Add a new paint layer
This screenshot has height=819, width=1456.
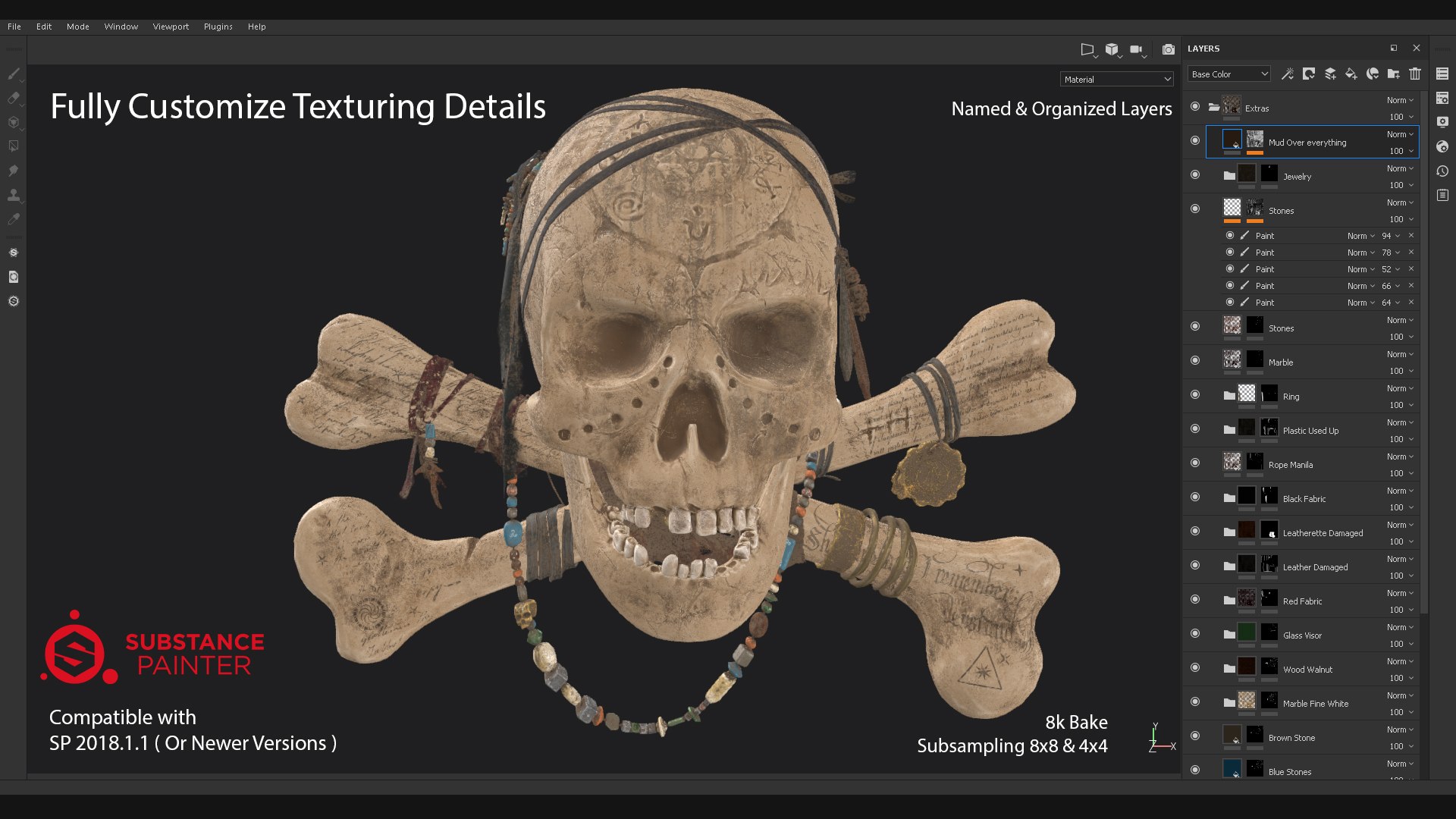click(1330, 74)
